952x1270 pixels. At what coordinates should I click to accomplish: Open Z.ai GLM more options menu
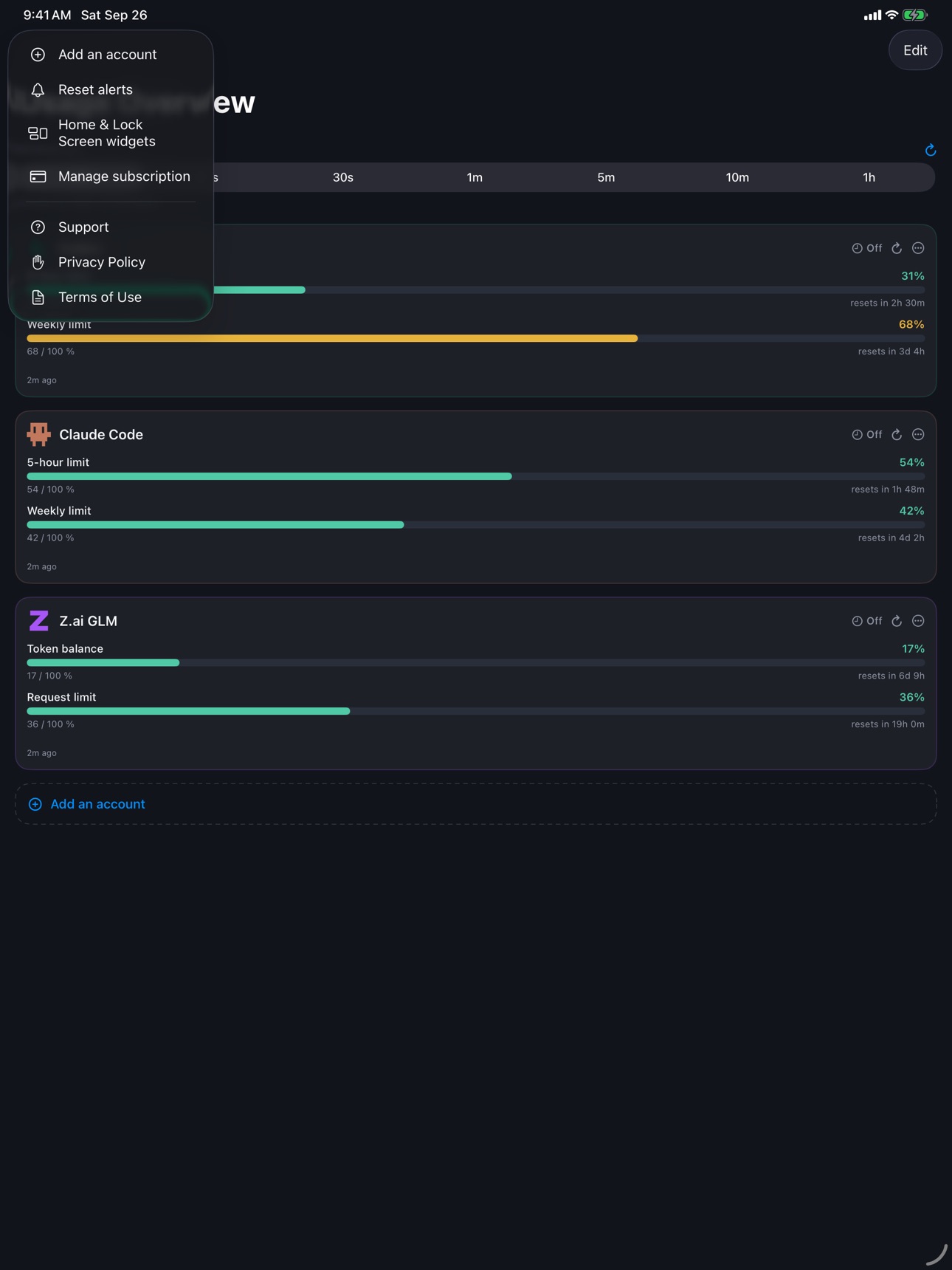[x=918, y=621]
